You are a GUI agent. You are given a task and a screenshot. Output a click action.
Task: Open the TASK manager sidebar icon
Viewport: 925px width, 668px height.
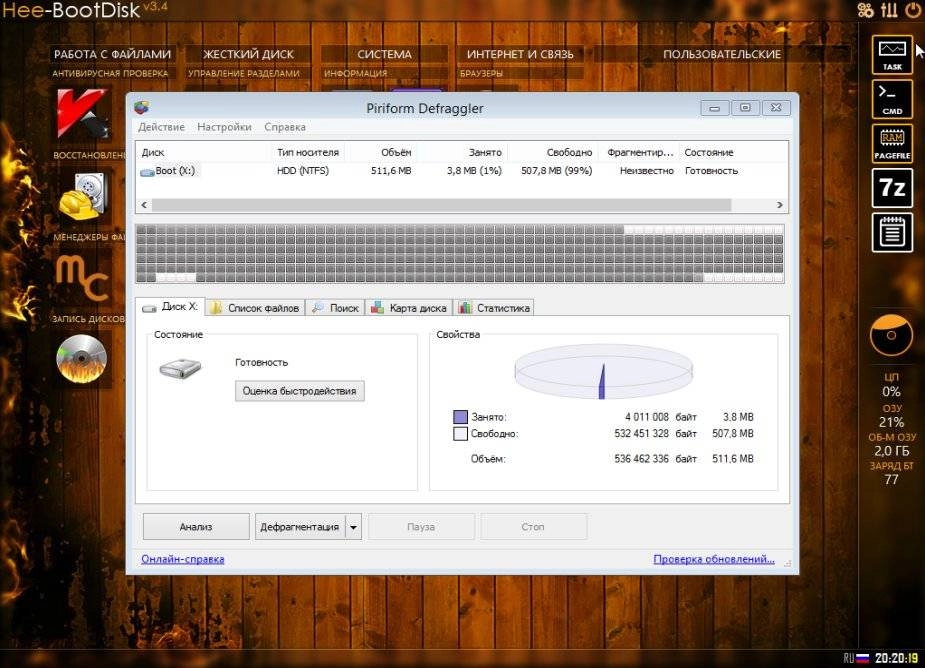click(x=892, y=54)
